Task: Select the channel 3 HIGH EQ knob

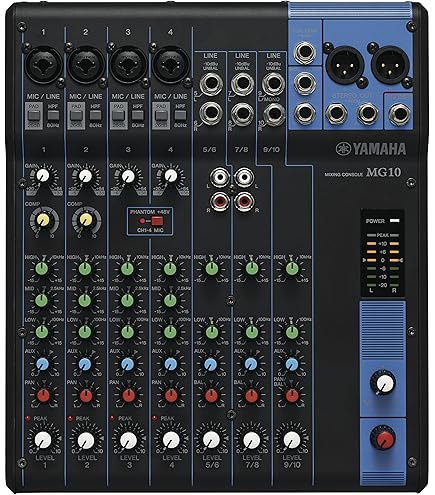Action: [x=127, y=268]
